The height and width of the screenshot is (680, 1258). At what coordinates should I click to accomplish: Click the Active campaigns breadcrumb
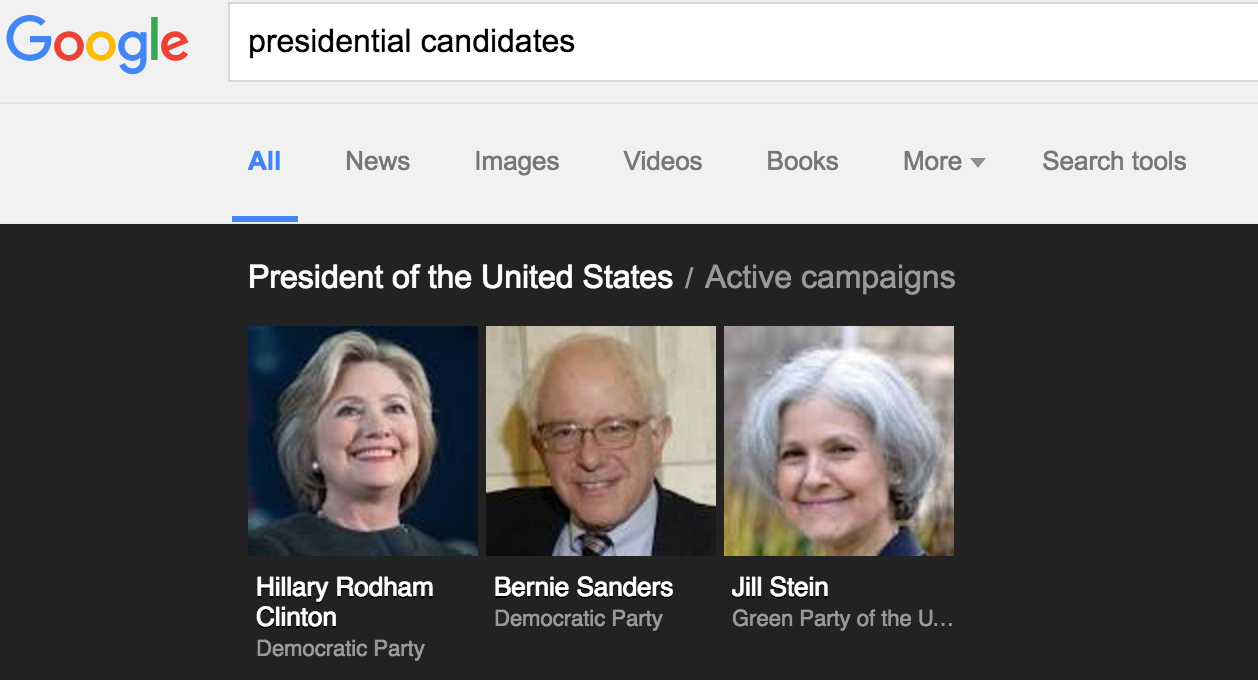tap(829, 277)
